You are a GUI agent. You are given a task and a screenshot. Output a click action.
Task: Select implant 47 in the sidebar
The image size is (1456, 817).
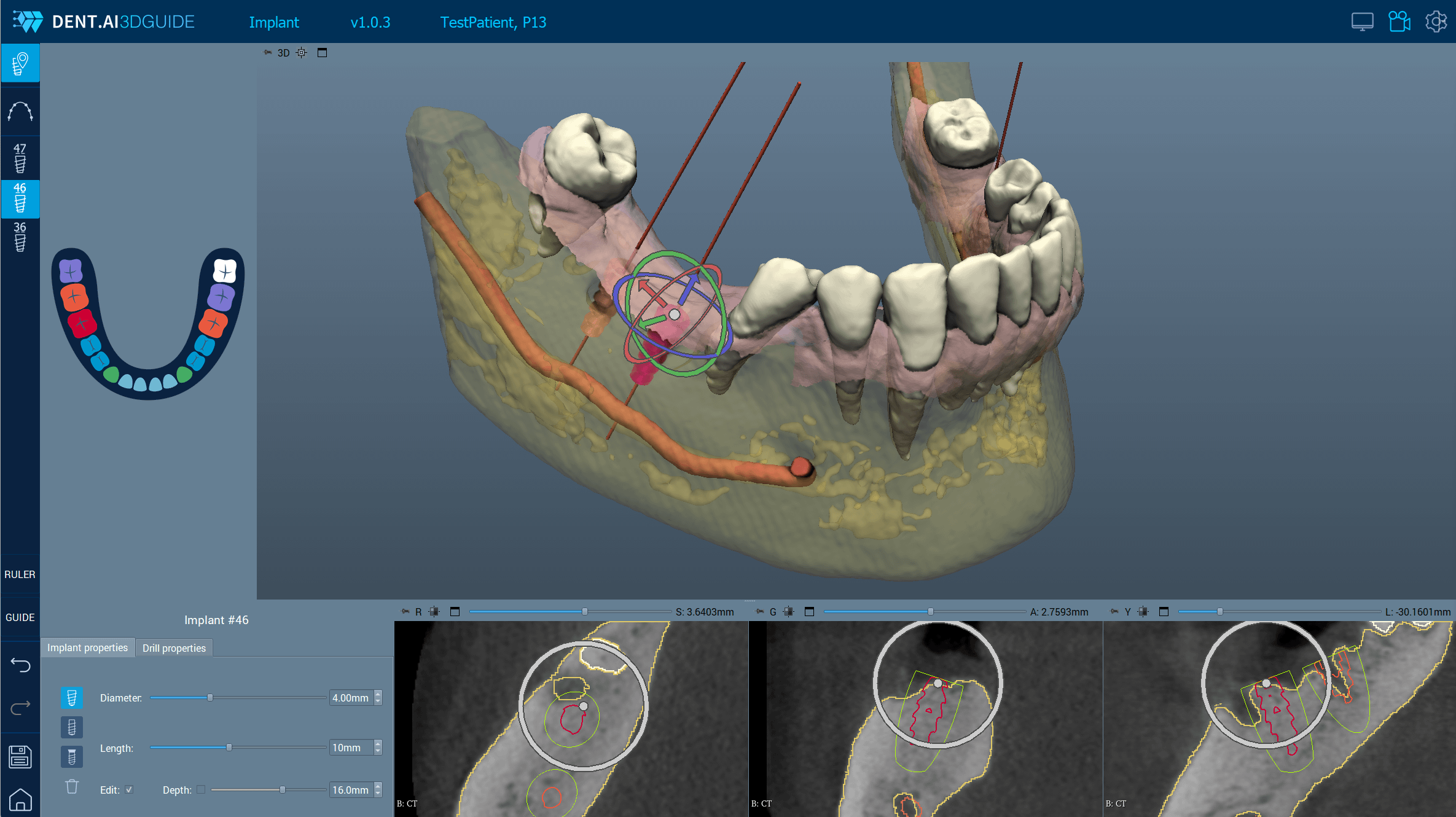point(20,158)
